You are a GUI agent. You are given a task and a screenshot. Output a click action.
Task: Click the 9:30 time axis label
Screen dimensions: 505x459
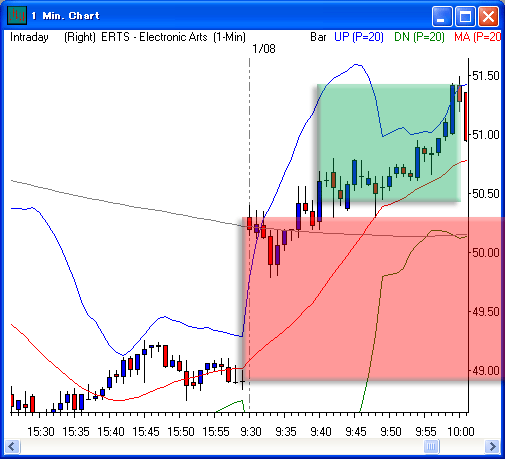coord(251,432)
